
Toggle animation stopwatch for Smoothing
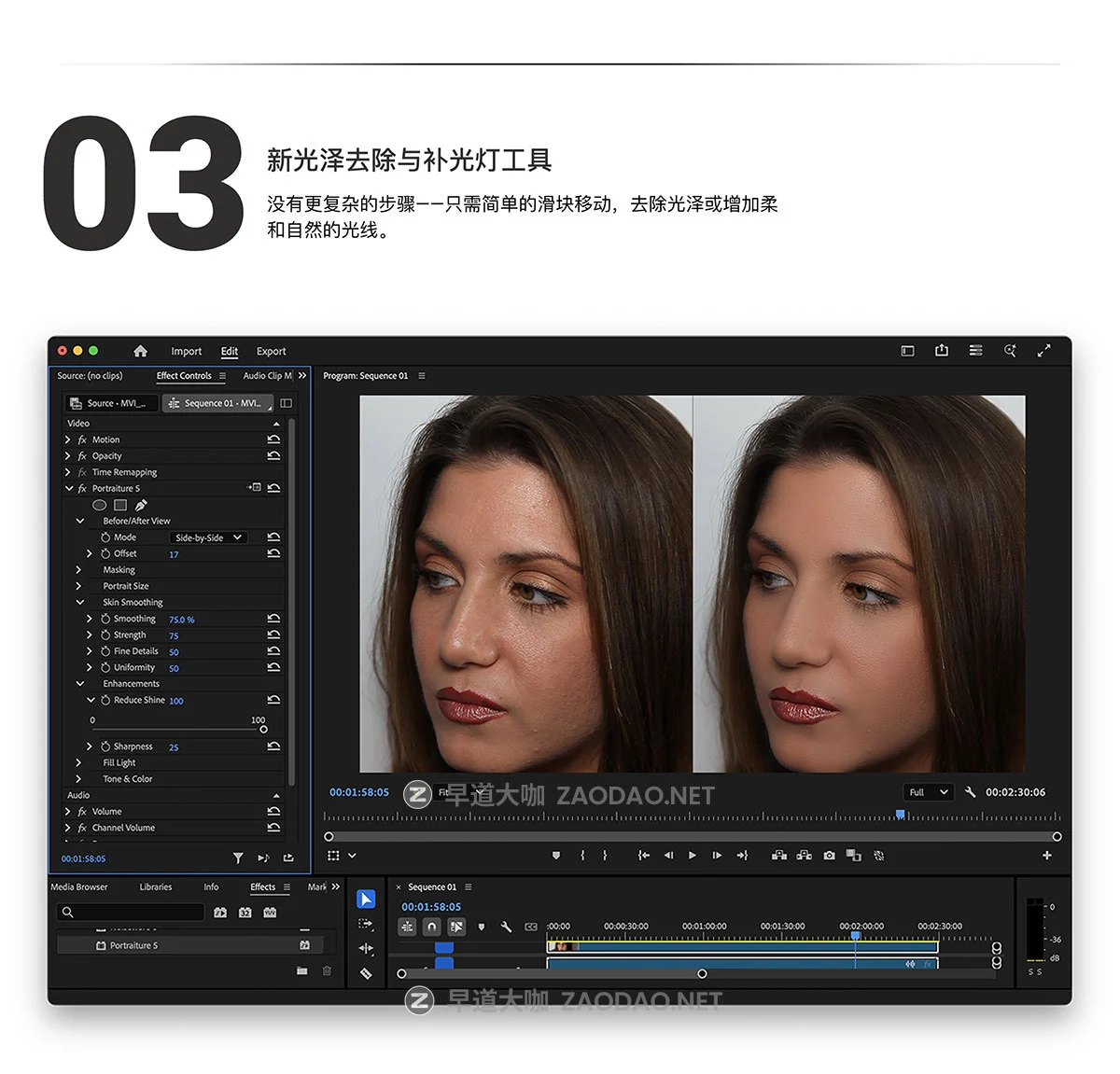pos(105,619)
